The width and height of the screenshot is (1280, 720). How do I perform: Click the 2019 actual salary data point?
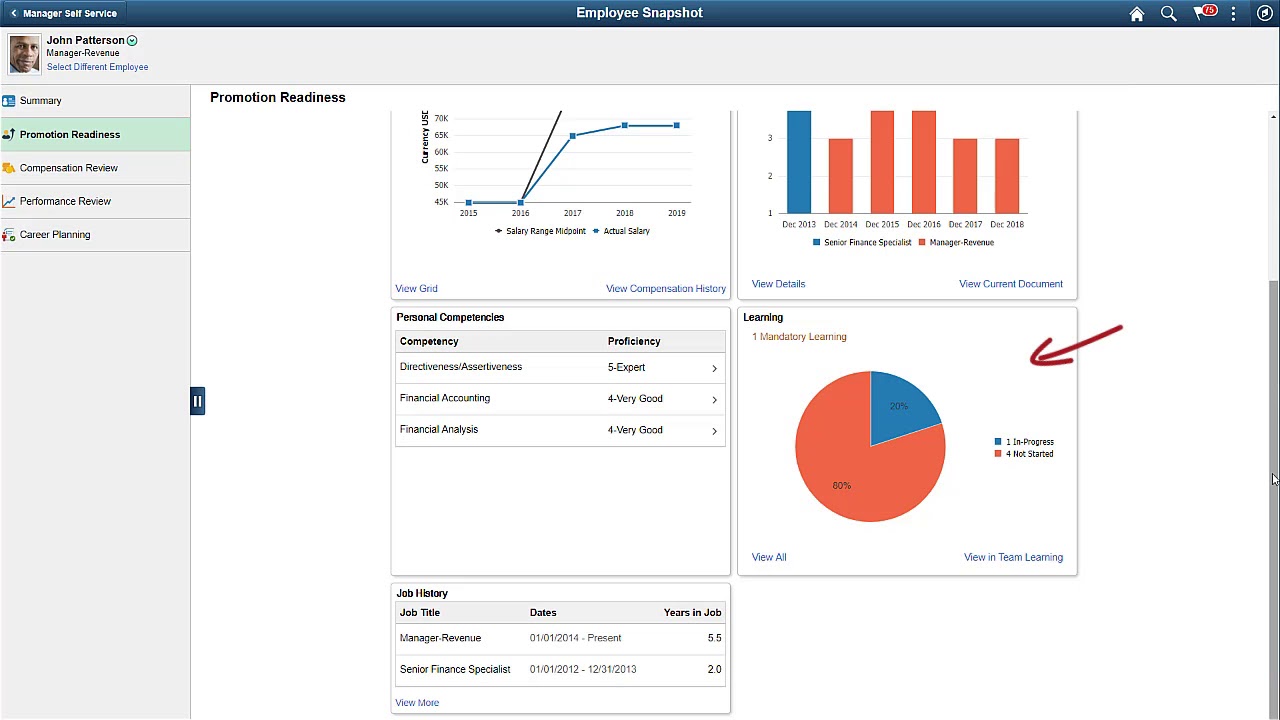(677, 126)
